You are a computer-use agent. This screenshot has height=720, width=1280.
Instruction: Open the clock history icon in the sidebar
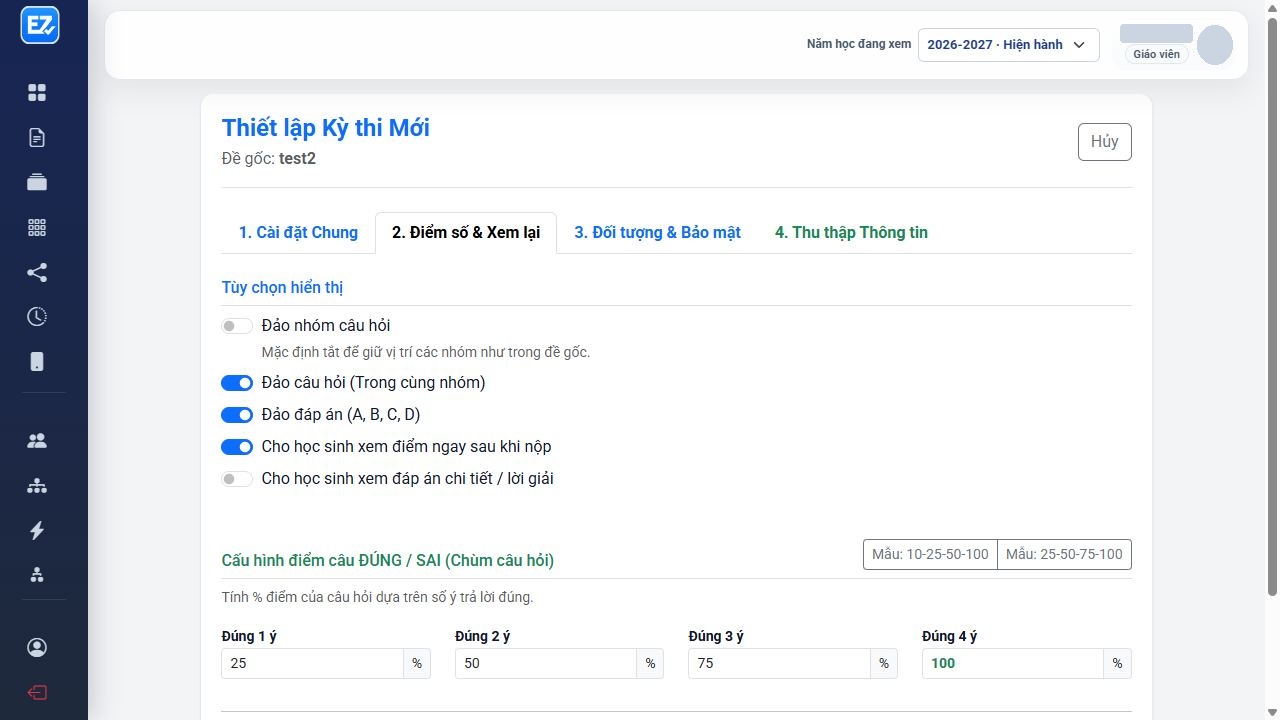37,317
